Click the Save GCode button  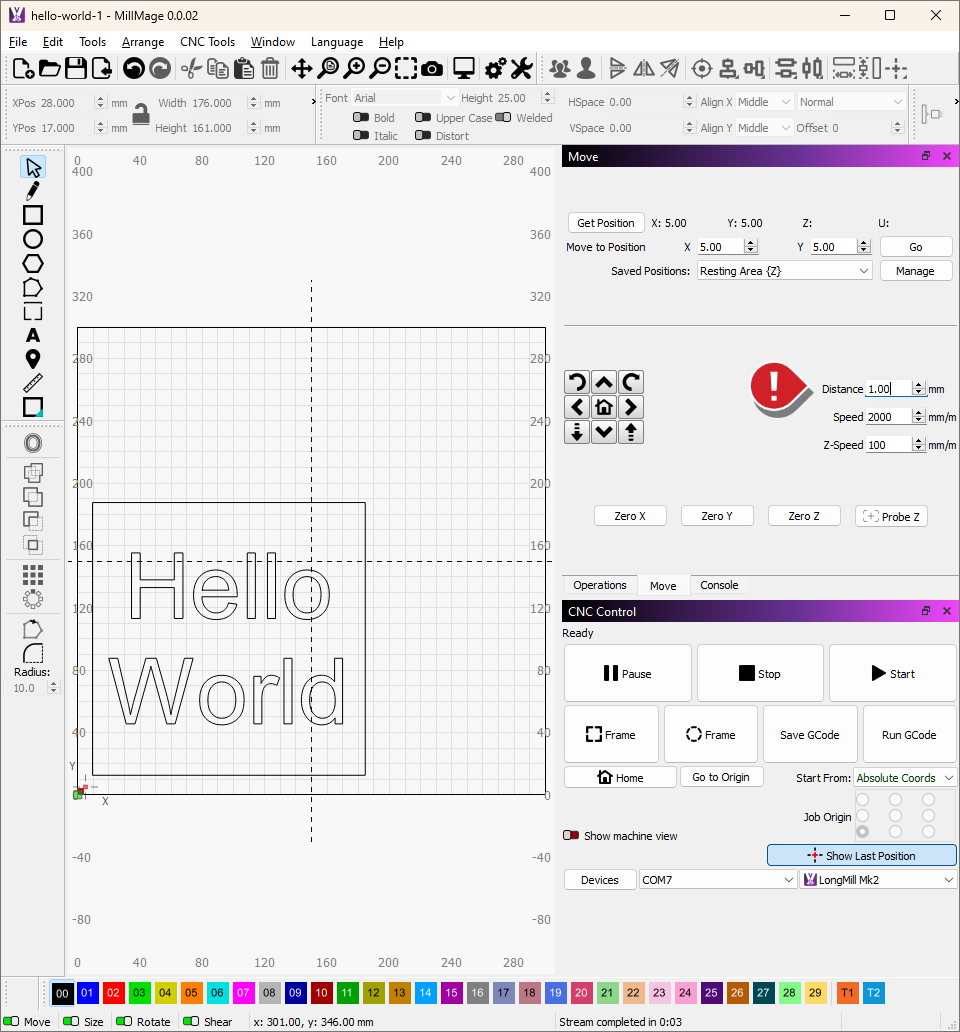pyautogui.click(x=810, y=735)
